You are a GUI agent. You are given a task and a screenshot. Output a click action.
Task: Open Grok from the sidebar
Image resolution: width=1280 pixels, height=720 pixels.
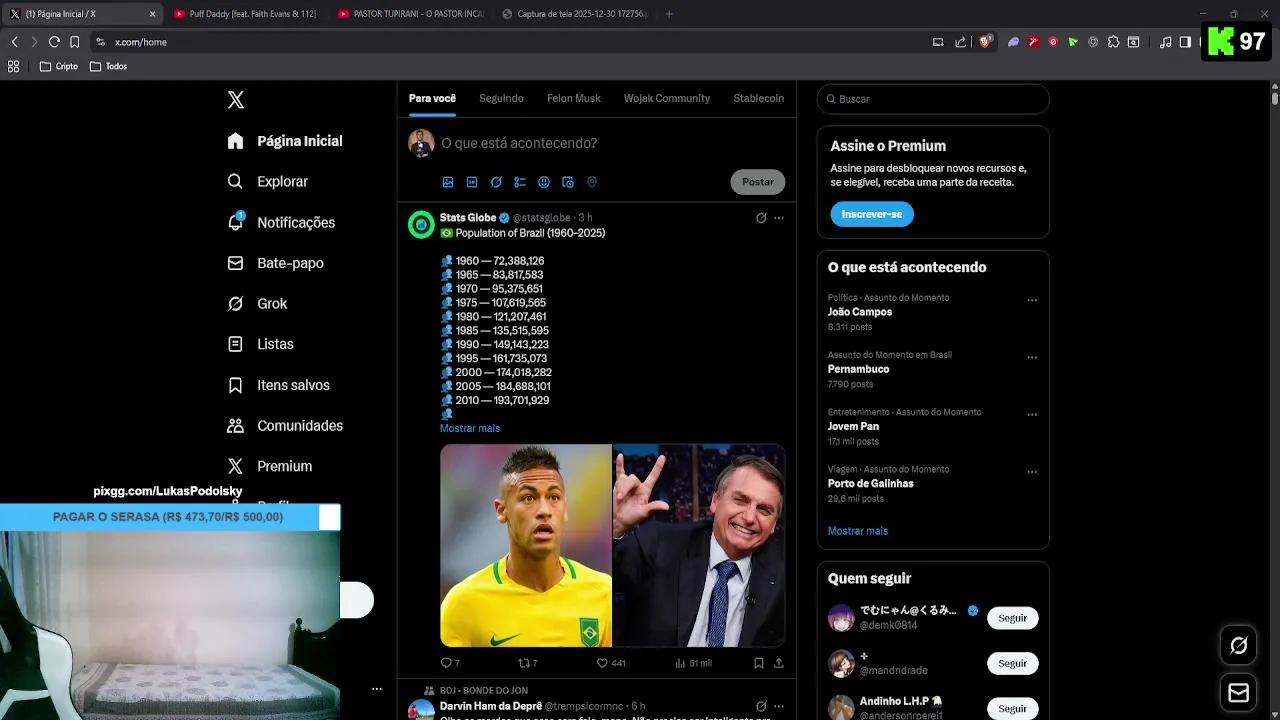click(x=257, y=304)
